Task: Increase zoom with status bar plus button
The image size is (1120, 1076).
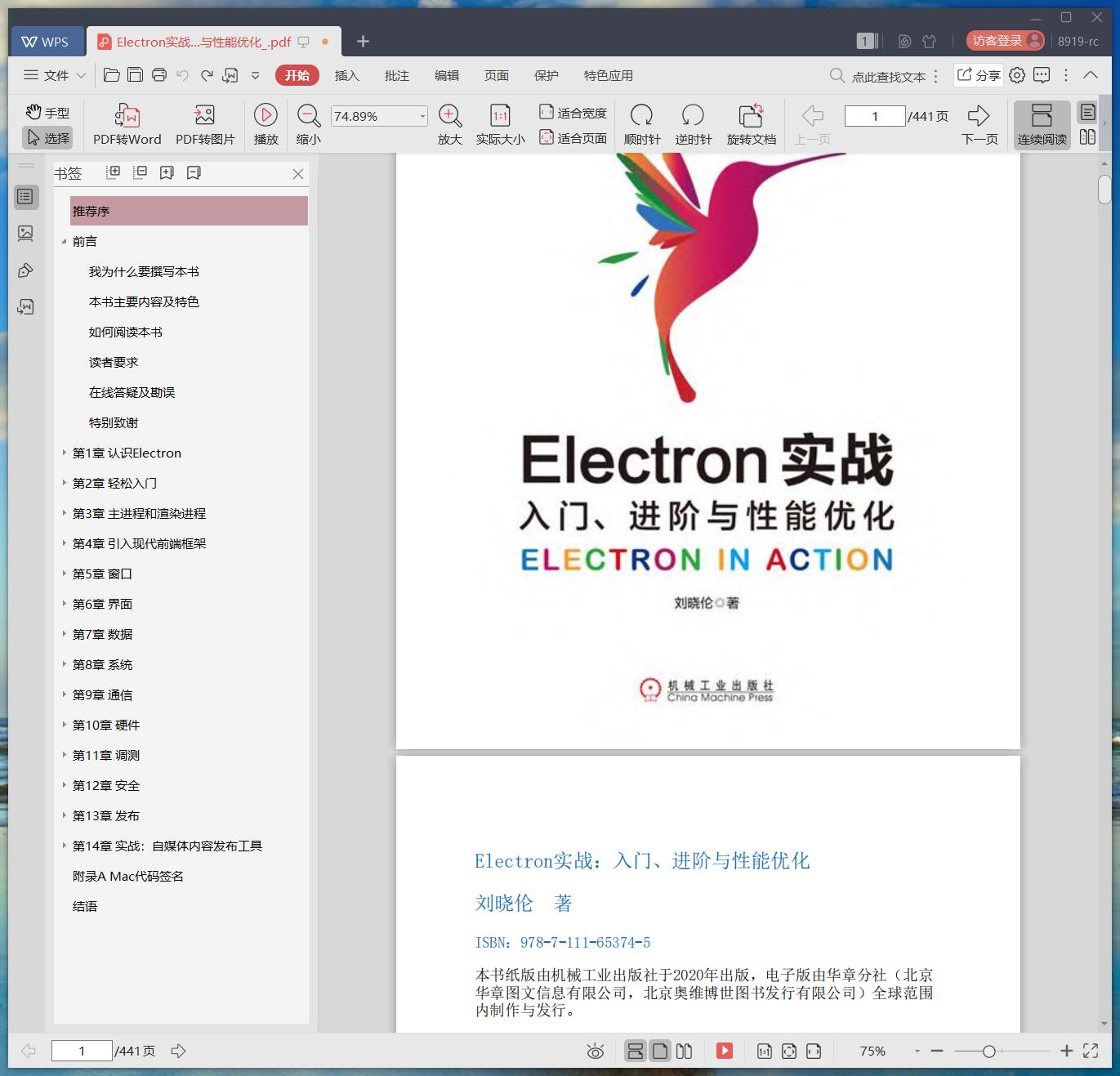Action: [1066, 1051]
